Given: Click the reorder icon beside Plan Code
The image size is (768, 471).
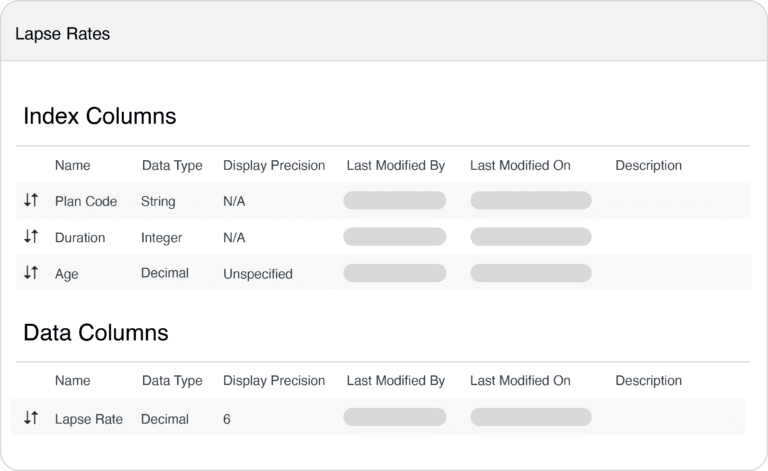Looking at the screenshot, I should [x=31, y=200].
